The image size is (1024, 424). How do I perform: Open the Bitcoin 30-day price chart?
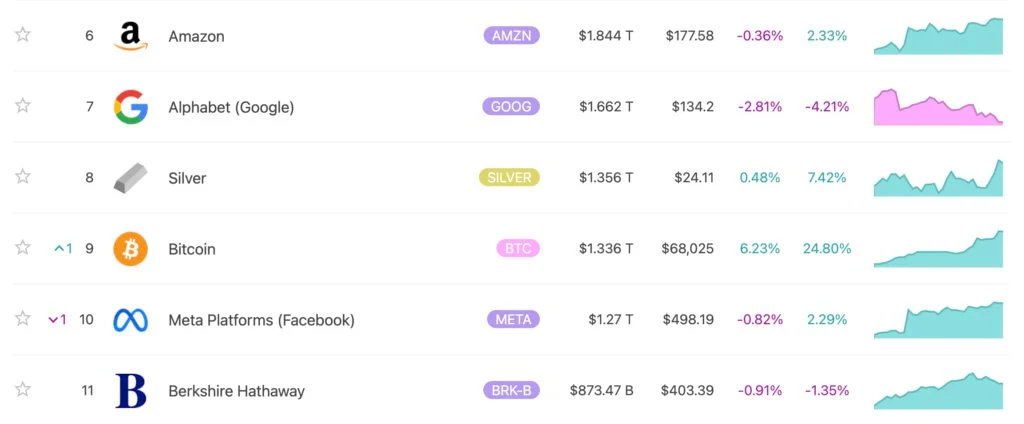click(938, 249)
